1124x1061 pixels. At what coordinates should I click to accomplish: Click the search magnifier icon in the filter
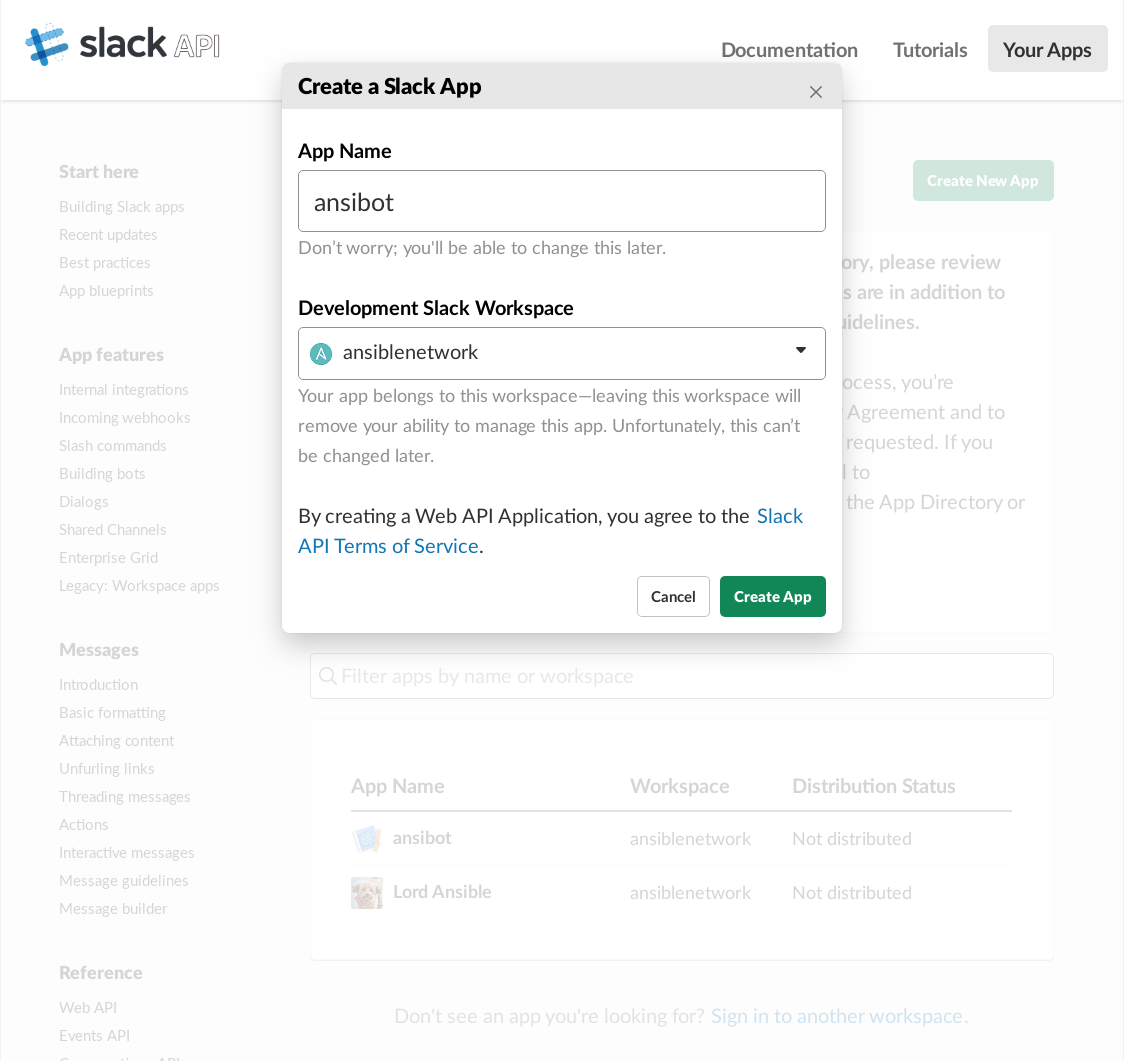point(327,676)
